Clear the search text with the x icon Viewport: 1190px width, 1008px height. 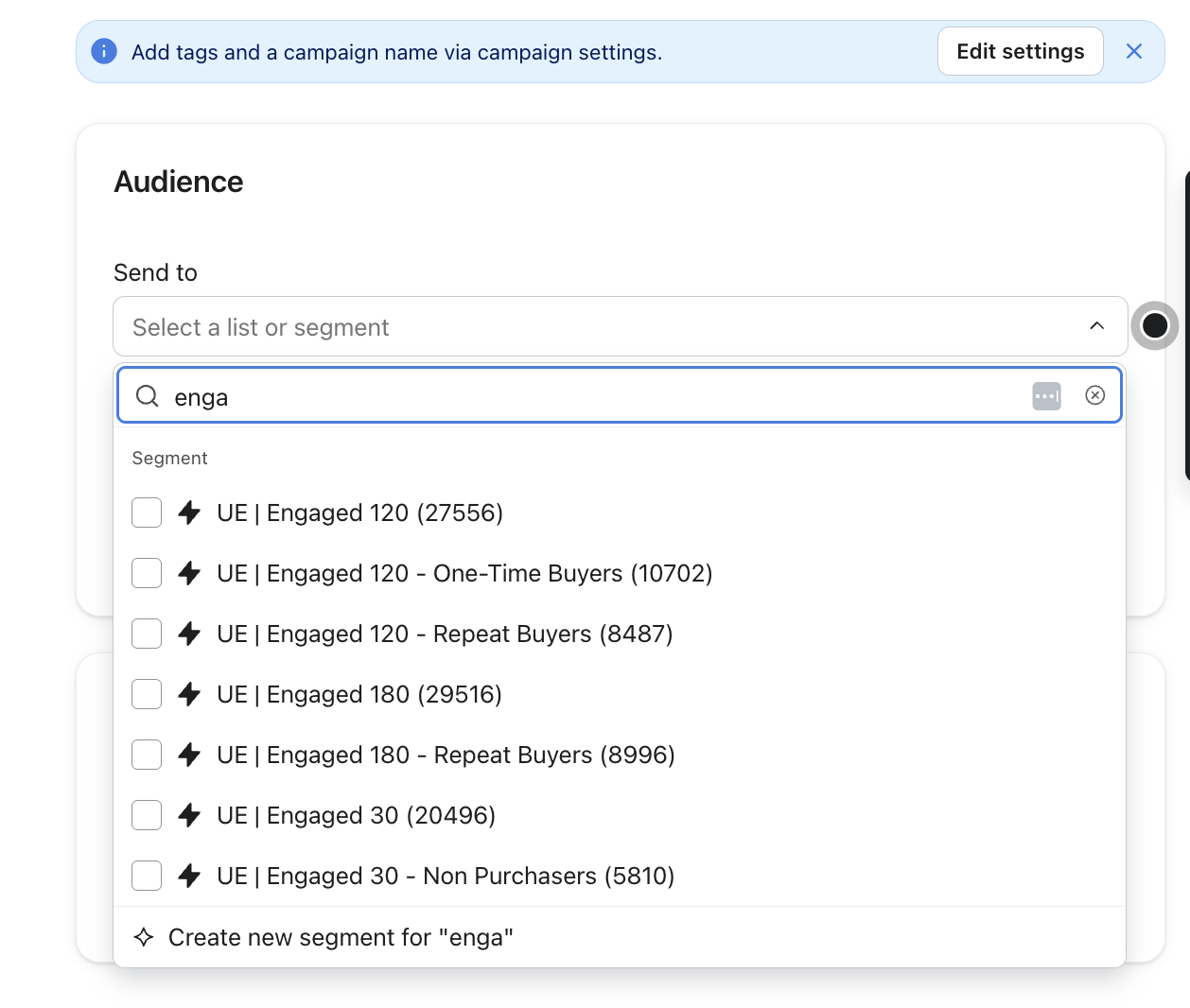point(1094,395)
